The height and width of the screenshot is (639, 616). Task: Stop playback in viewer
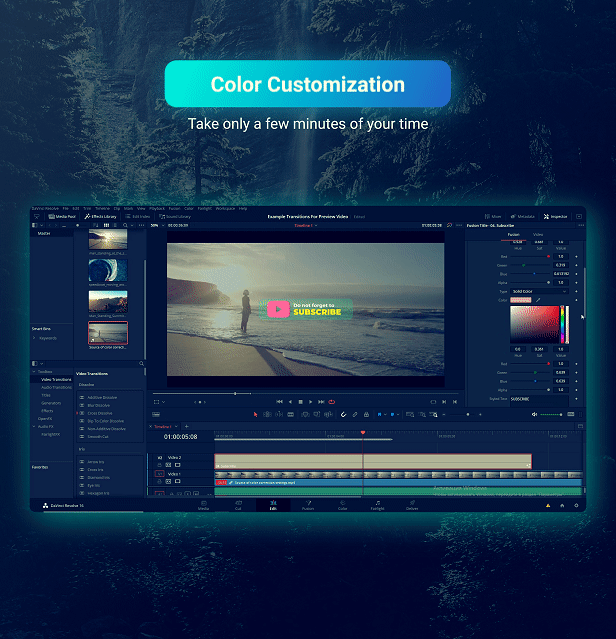(x=301, y=402)
